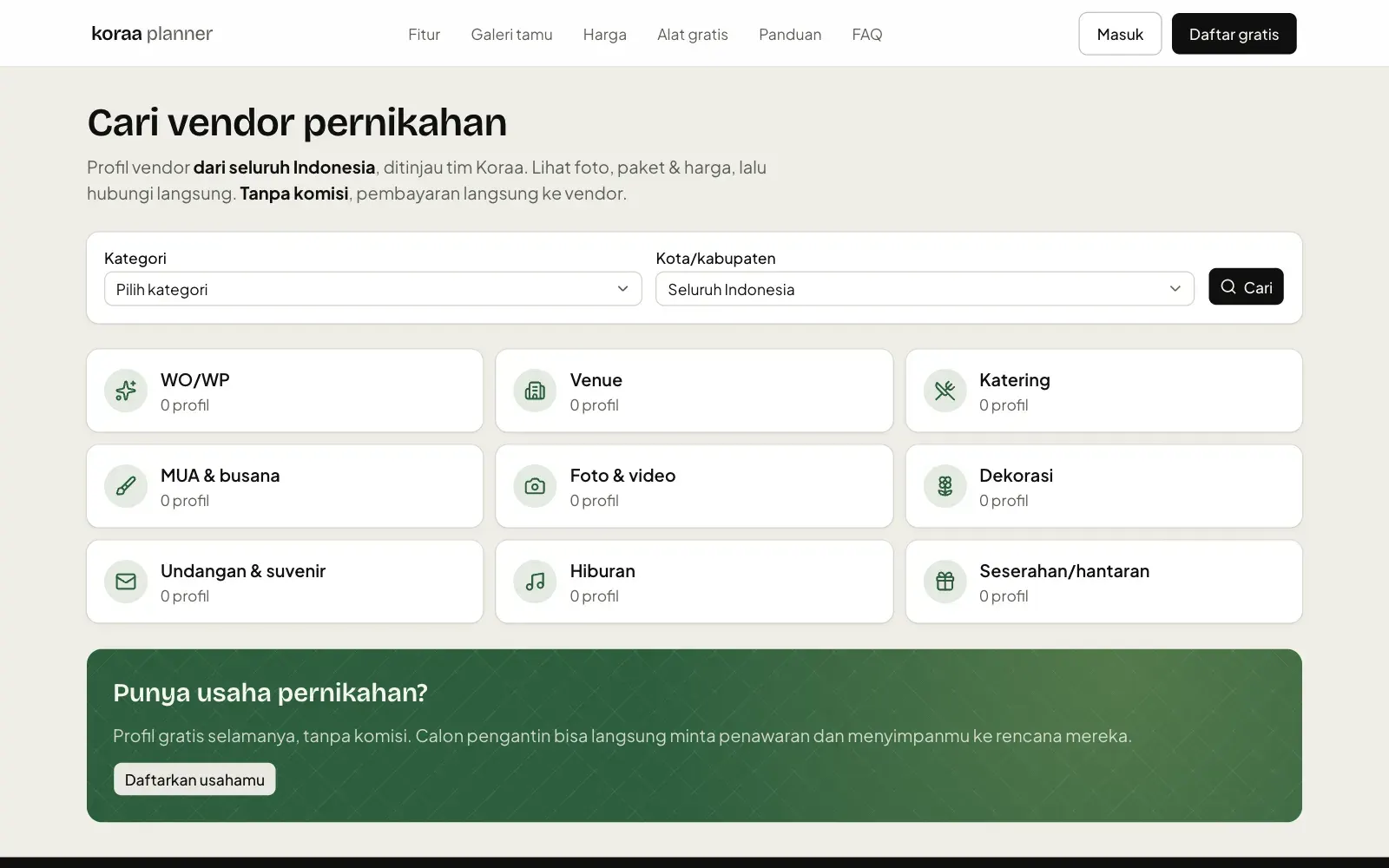Open the MUA & busana category title
This screenshot has height=868, width=1389.
tap(220, 476)
